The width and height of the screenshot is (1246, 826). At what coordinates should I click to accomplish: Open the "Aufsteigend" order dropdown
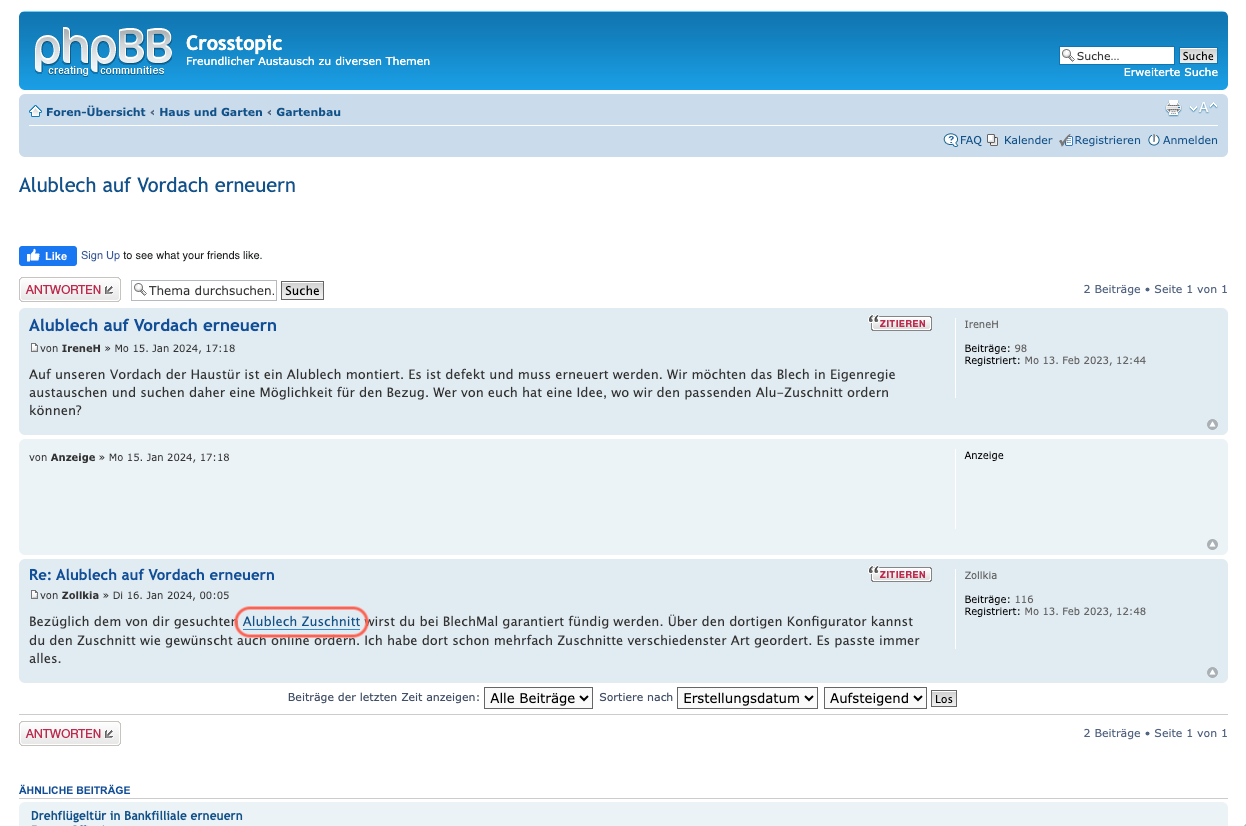coord(875,697)
